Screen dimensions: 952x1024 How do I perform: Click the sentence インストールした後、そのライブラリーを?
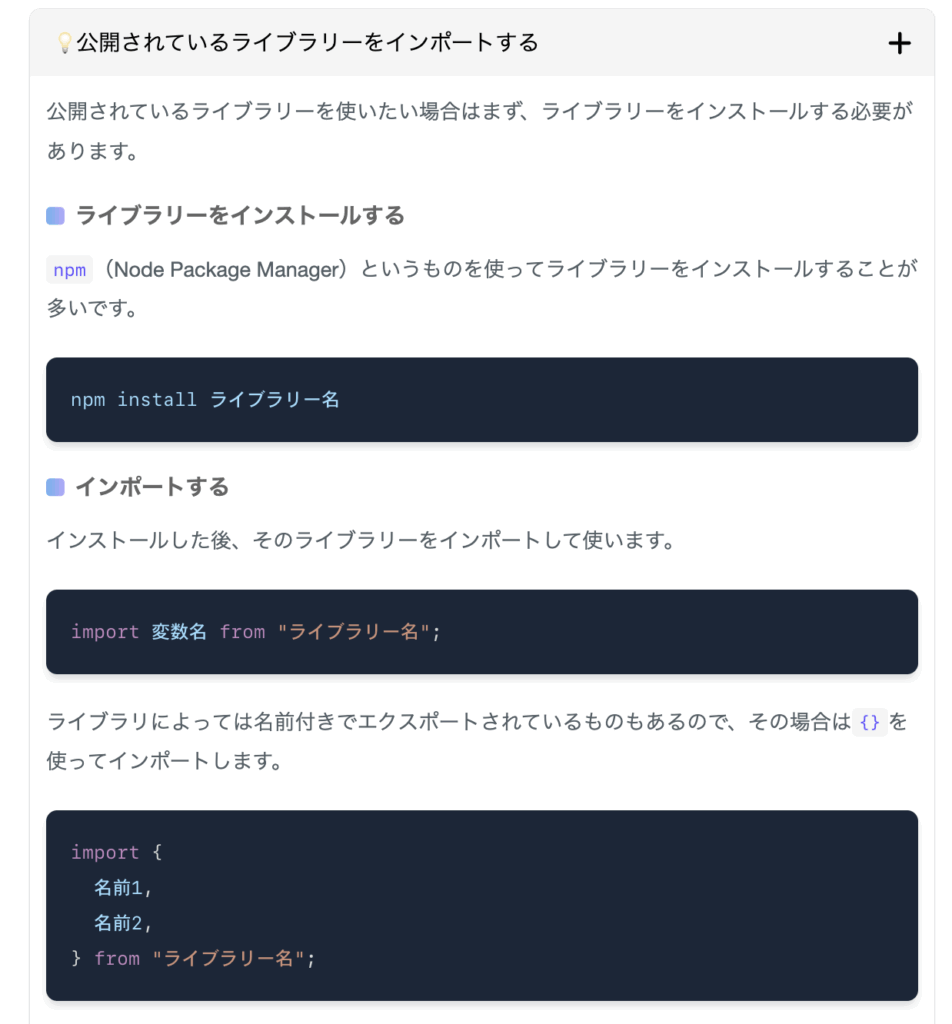[x=361, y=540]
